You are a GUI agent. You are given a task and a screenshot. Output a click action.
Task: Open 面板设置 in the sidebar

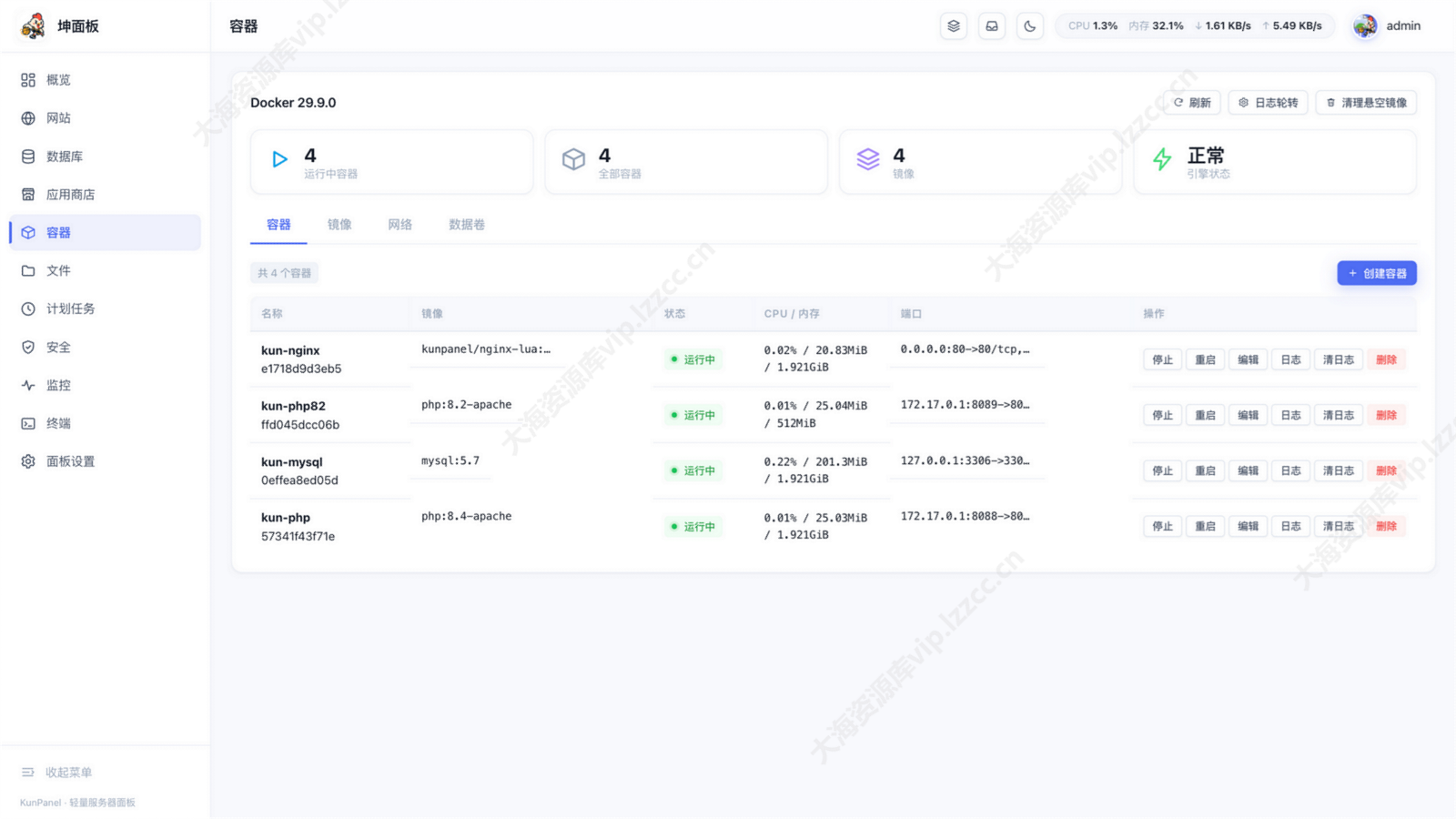pos(105,461)
